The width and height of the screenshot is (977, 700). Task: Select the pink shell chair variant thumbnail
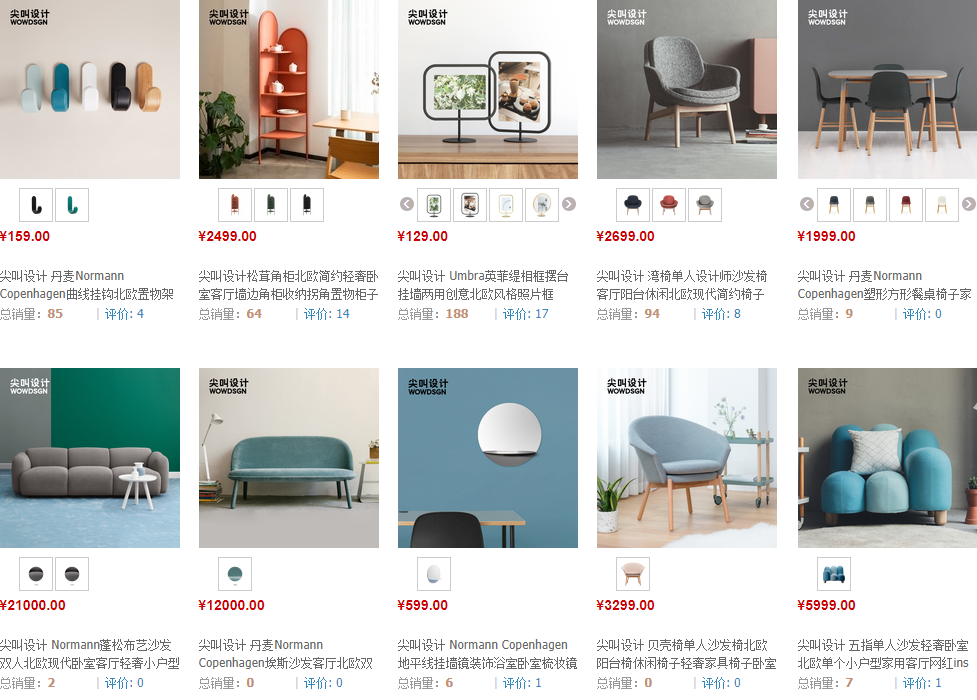633,574
